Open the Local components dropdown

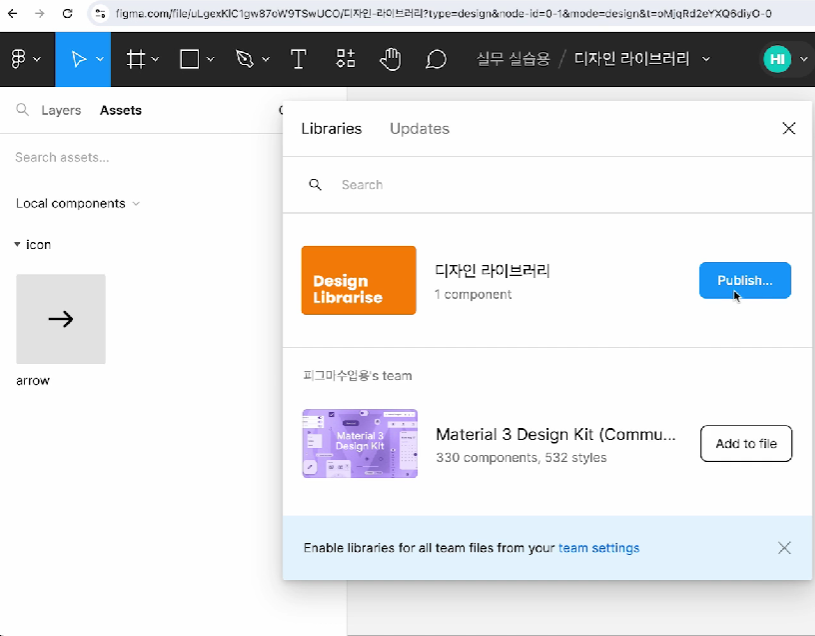(77, 203)
